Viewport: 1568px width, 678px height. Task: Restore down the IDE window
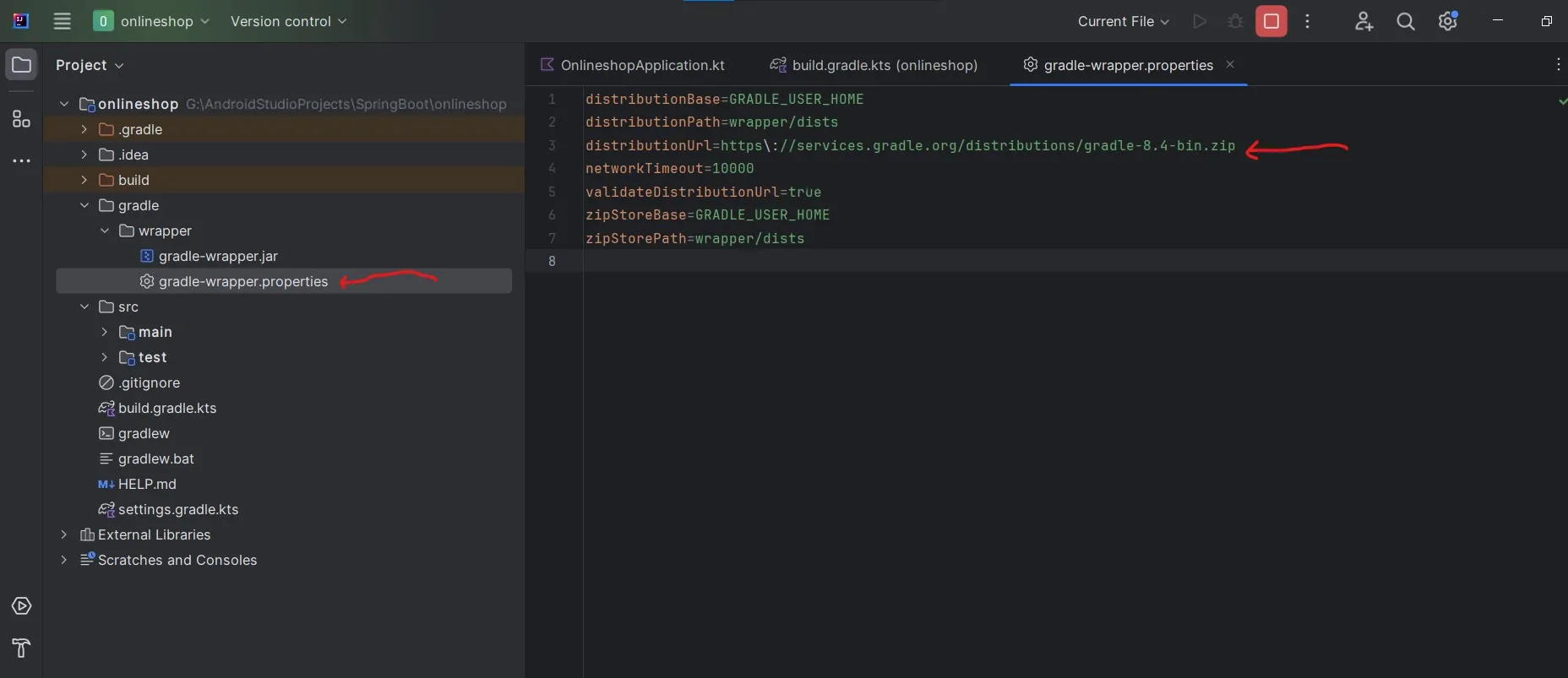coord(1546,21)
